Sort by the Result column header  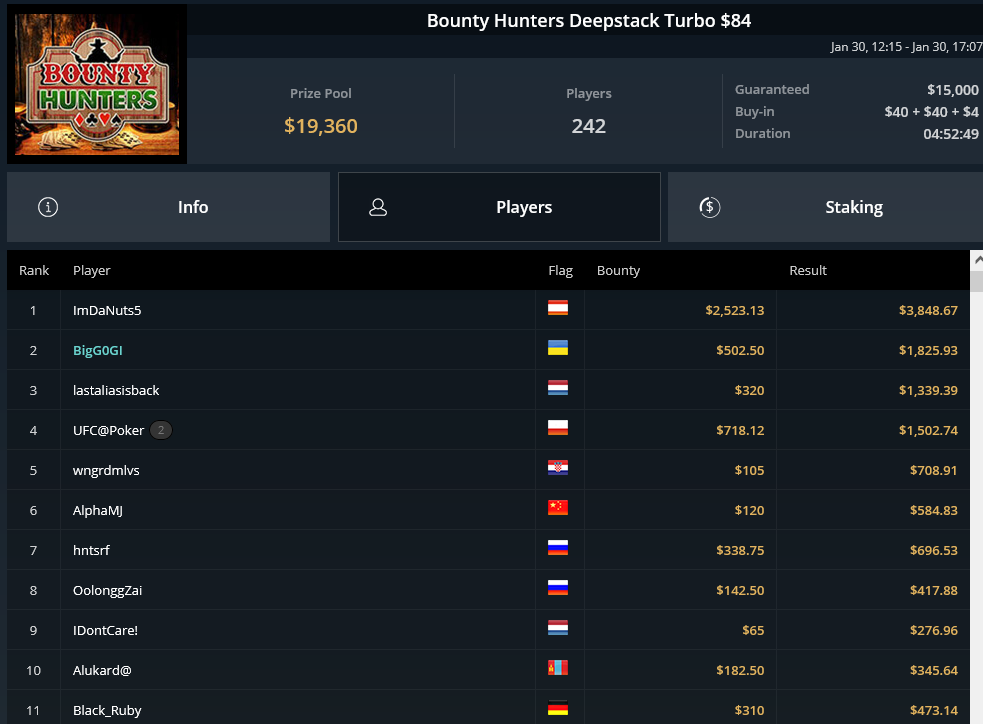tap(808, 270)
